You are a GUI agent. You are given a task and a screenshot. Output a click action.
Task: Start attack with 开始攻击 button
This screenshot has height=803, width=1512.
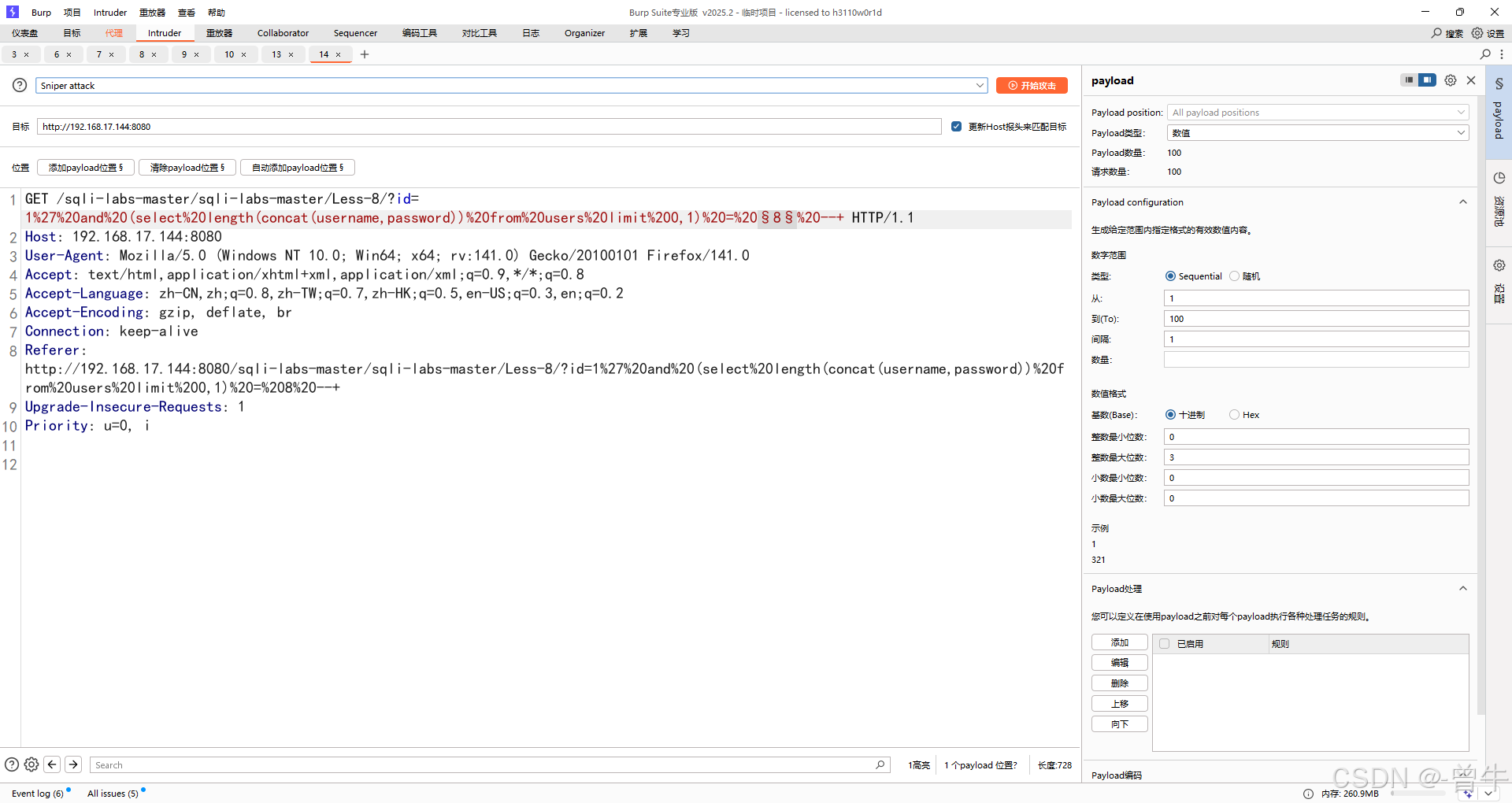(x=1032, y=86)
